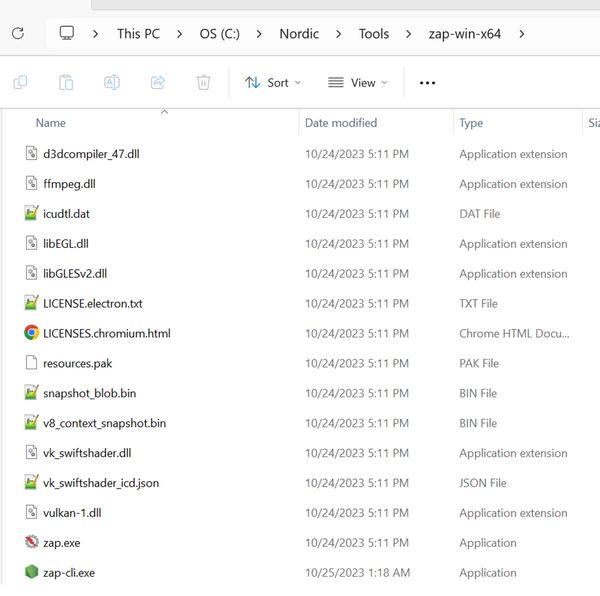Click the Rename icon in toolbar
The width and height of the screenshot is (600, 596).
112,83
